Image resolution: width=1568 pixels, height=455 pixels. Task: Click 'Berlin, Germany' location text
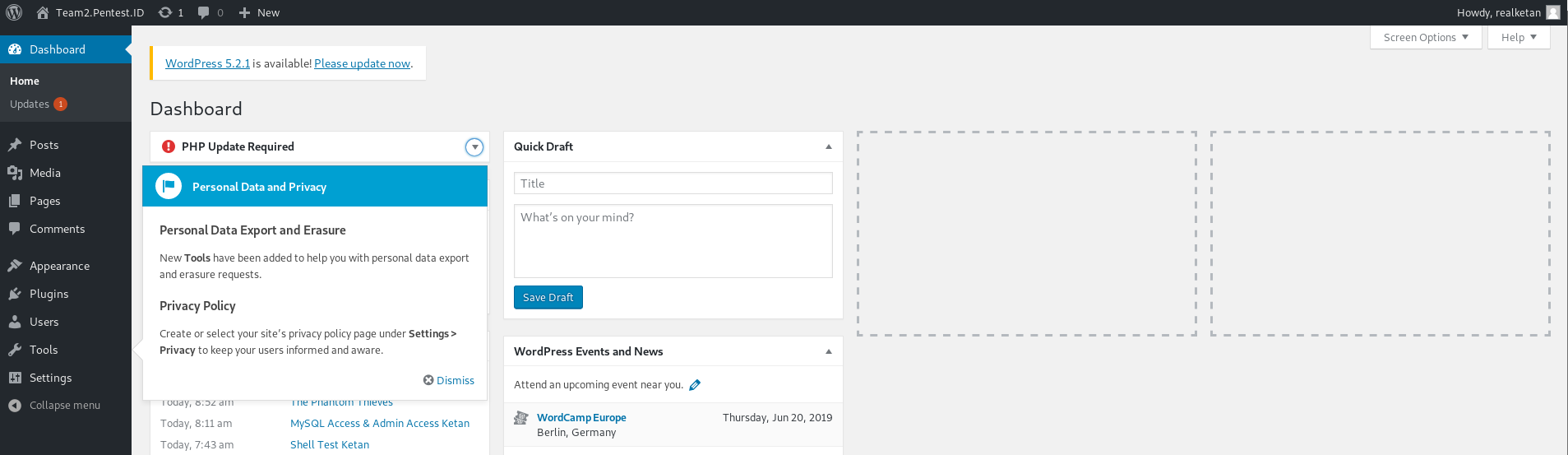576,432
